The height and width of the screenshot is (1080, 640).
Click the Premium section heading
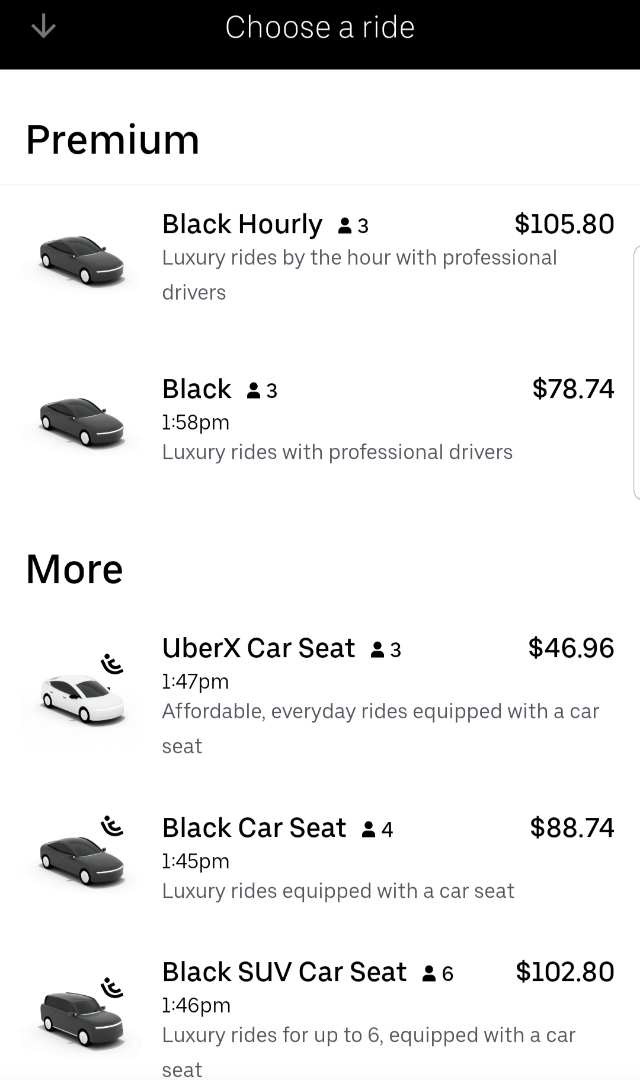pos(112,139)
